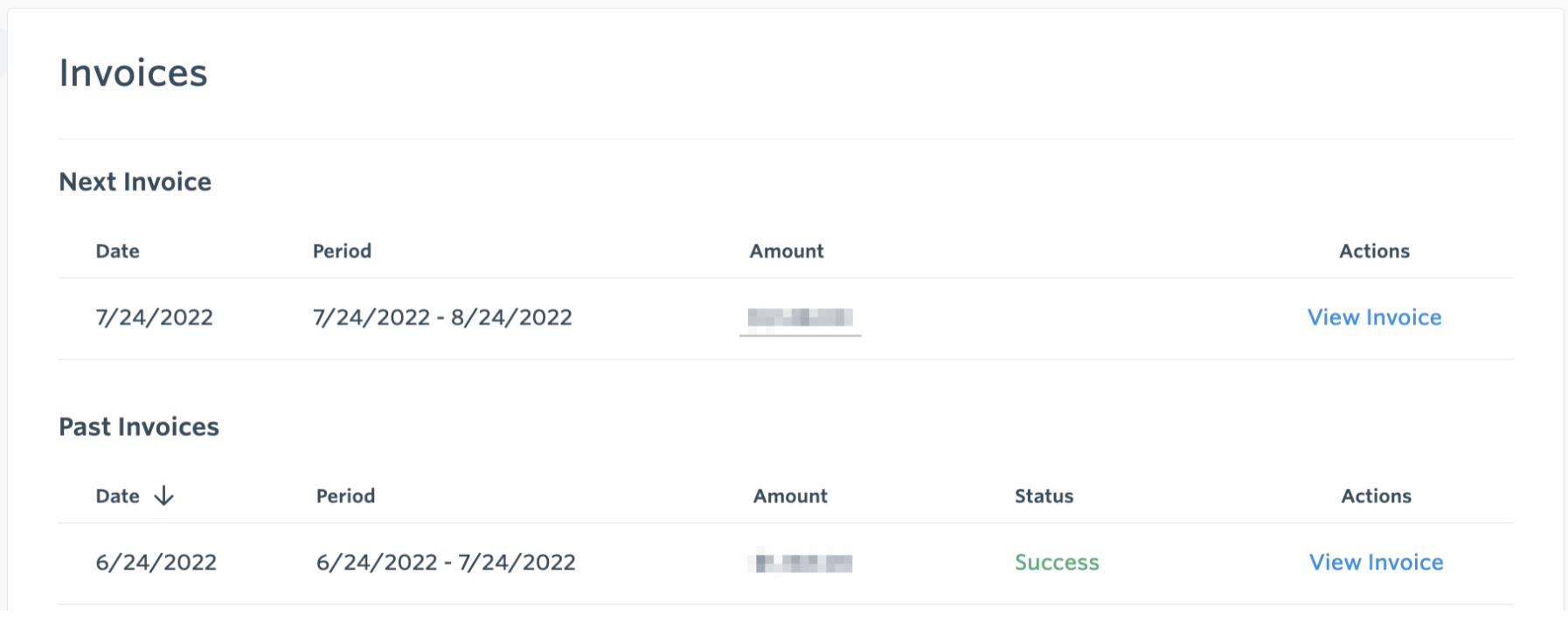Open View Invoice for the 6/24/2022 past invoice

tap(1374, 562)
